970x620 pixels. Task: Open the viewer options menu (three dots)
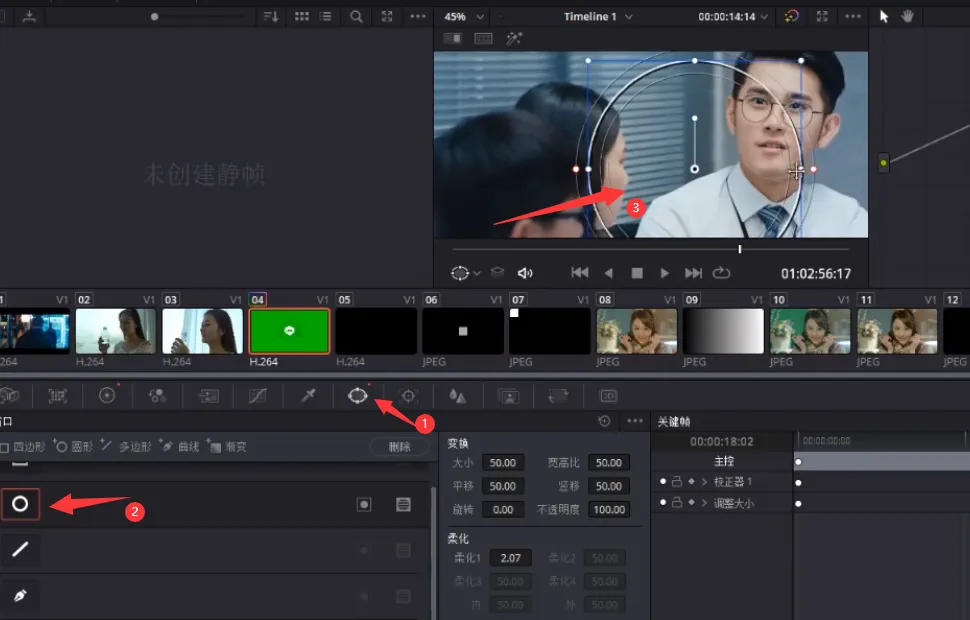[853, 17]
